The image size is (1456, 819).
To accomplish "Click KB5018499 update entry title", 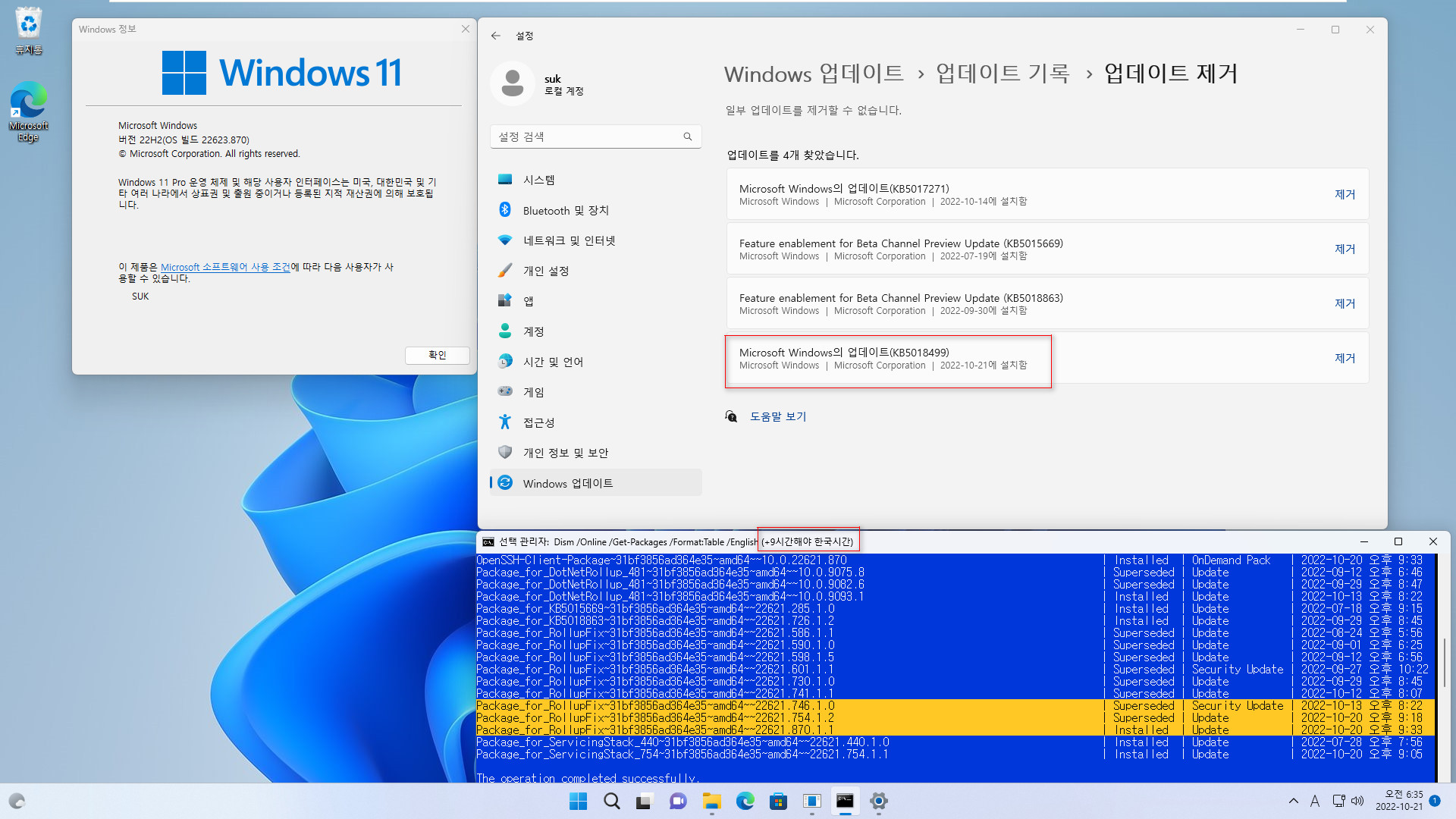I will (x=844, y=353).
